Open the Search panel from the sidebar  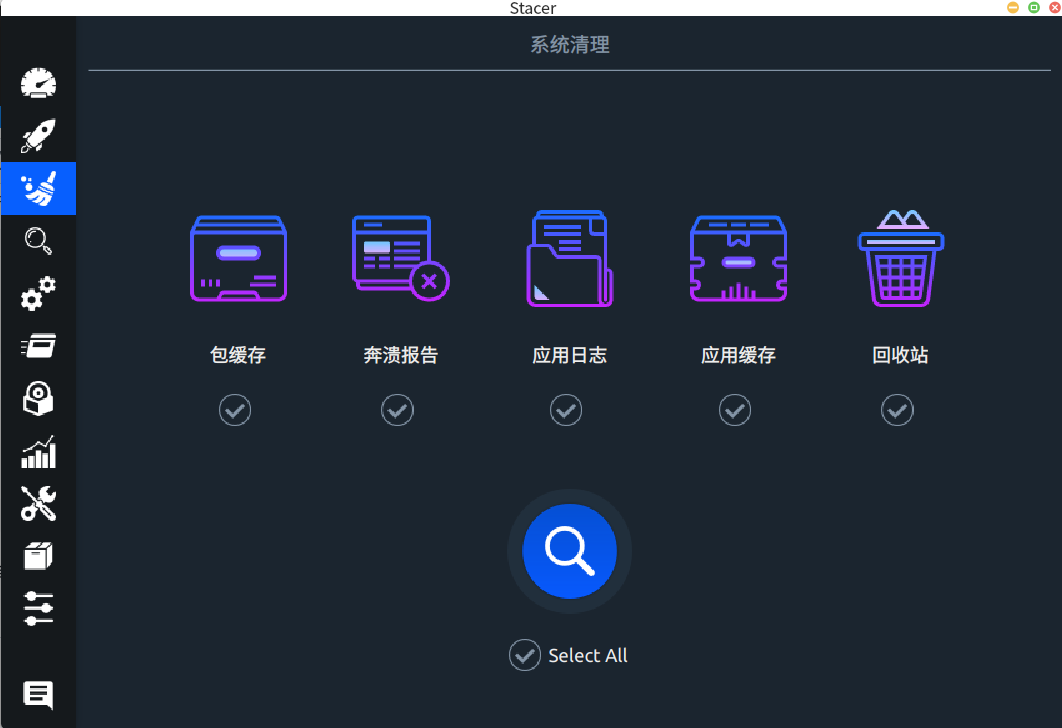click(38, 241)
